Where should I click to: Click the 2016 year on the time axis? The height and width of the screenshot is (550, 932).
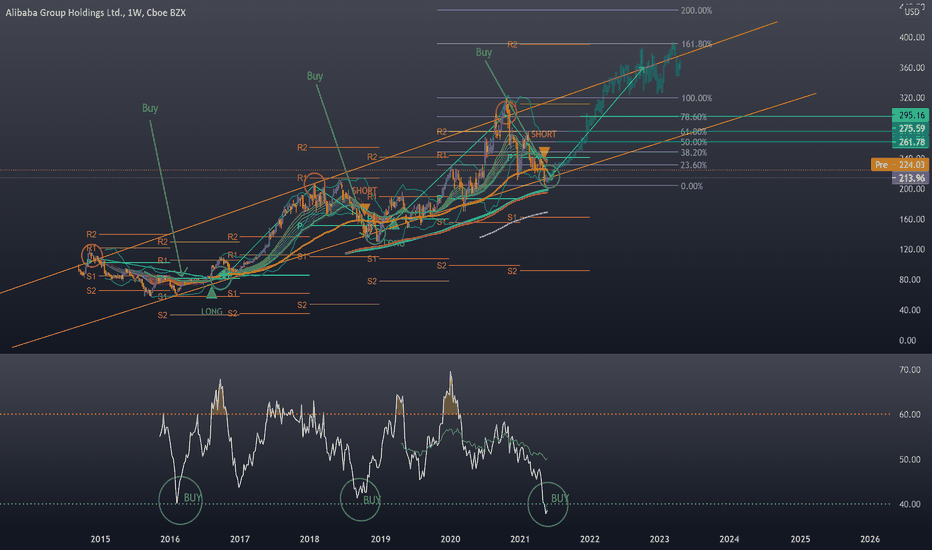[x=170, y=539]
